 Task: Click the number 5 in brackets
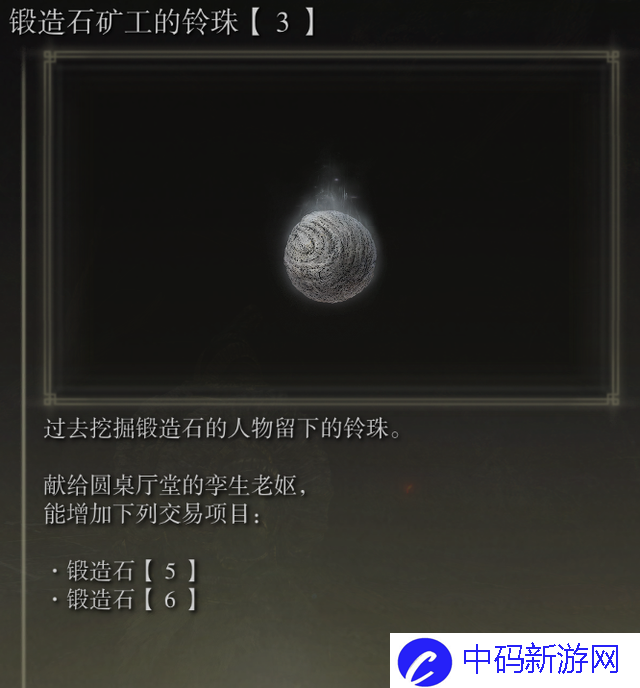170,571
